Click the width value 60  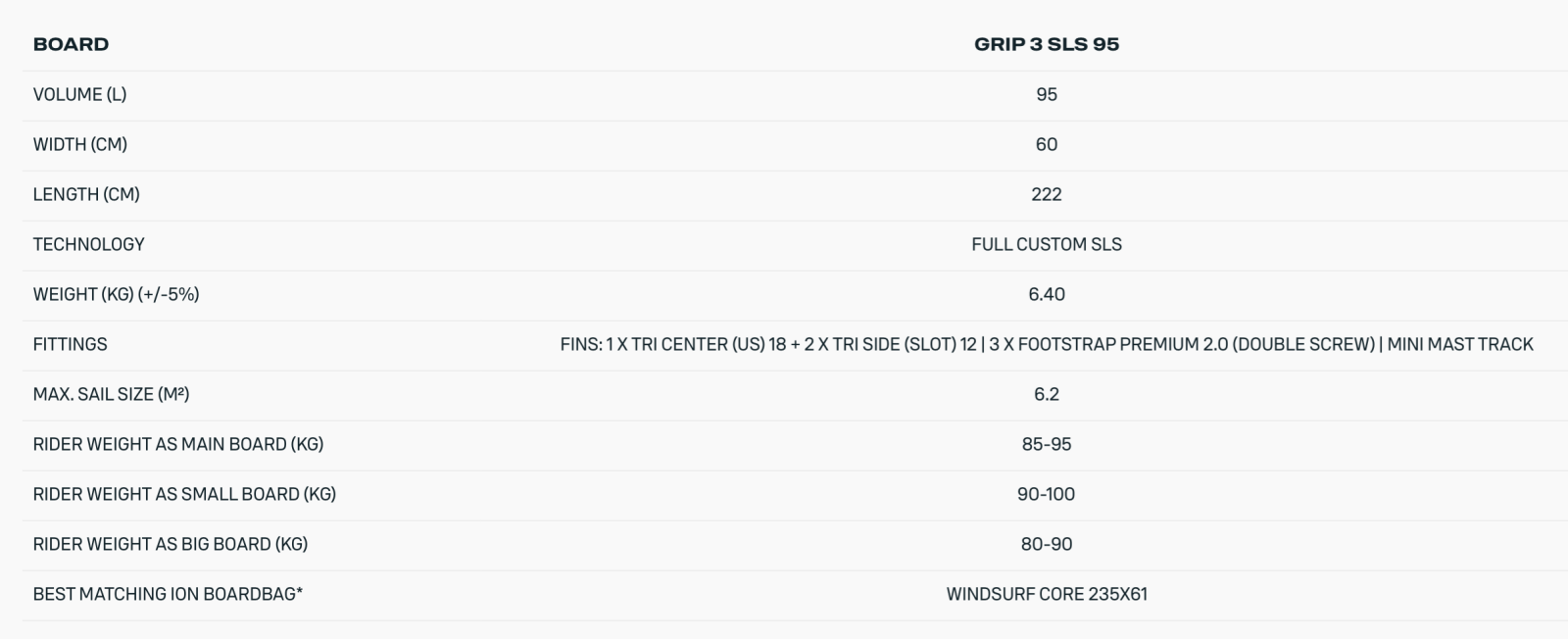[x=1046, y=144]
